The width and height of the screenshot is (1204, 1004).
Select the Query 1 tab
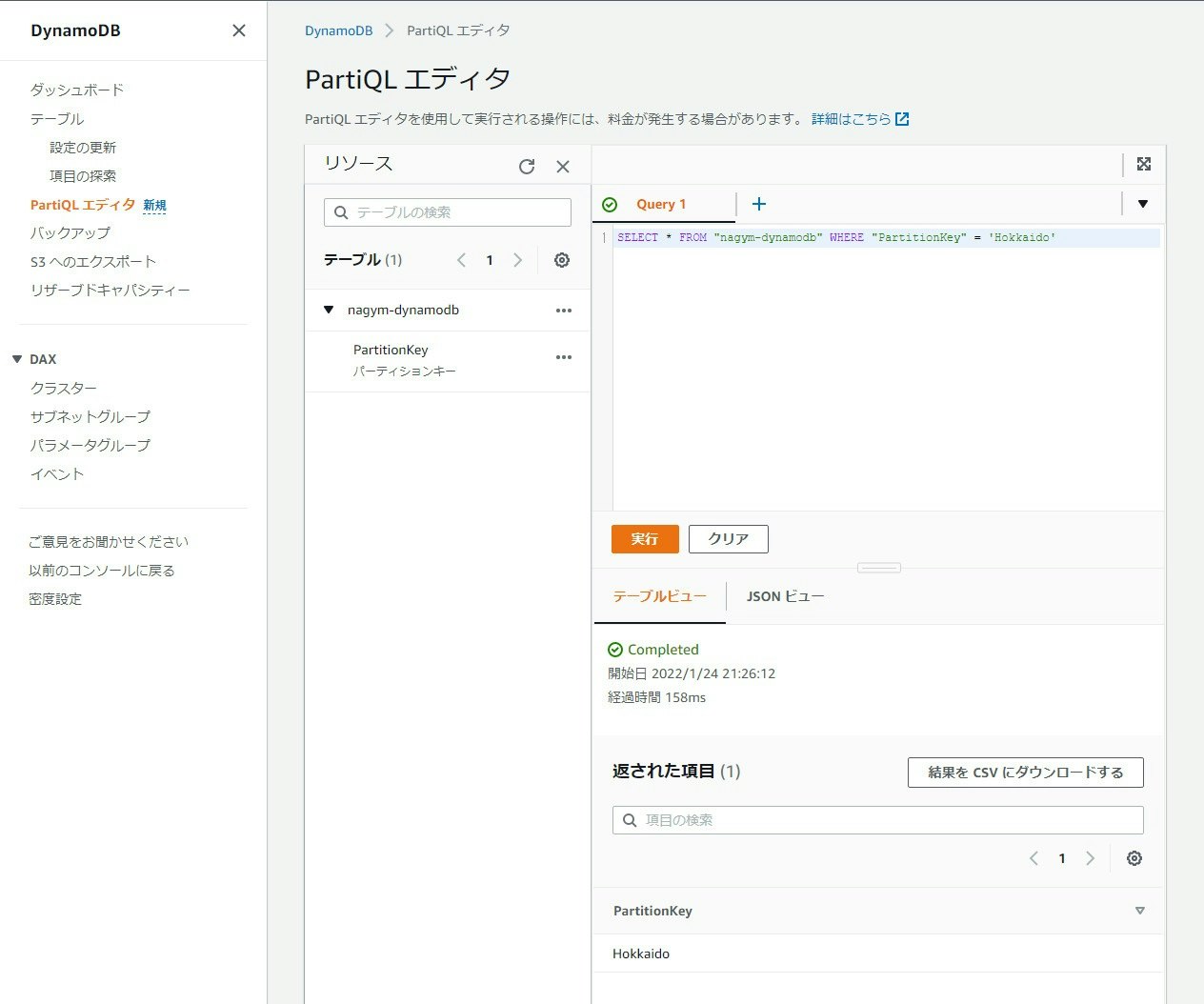pyautogui.click(x=661, y=204)
